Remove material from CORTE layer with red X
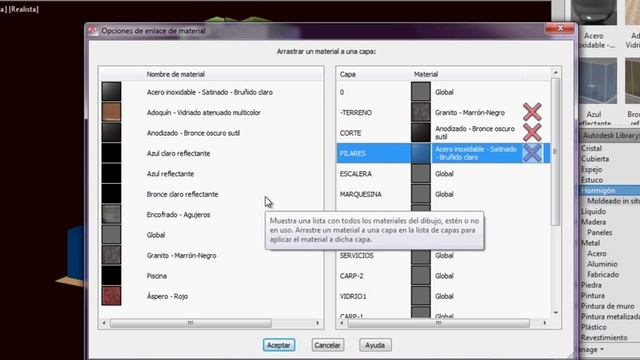The width and height of the screenshot is (640, 360). 532,133
